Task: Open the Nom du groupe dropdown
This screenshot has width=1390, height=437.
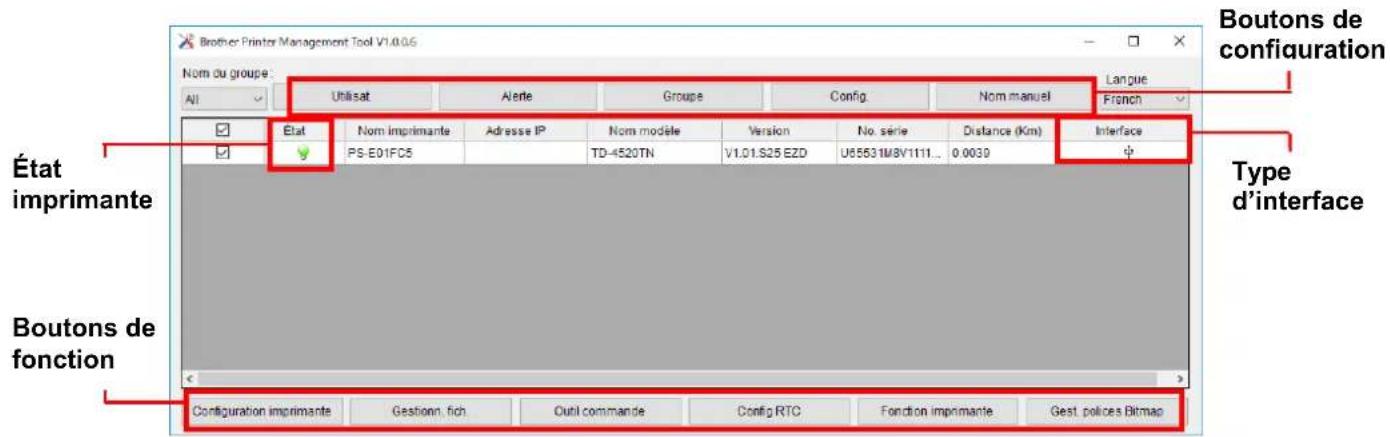Action: click(224, 100)
